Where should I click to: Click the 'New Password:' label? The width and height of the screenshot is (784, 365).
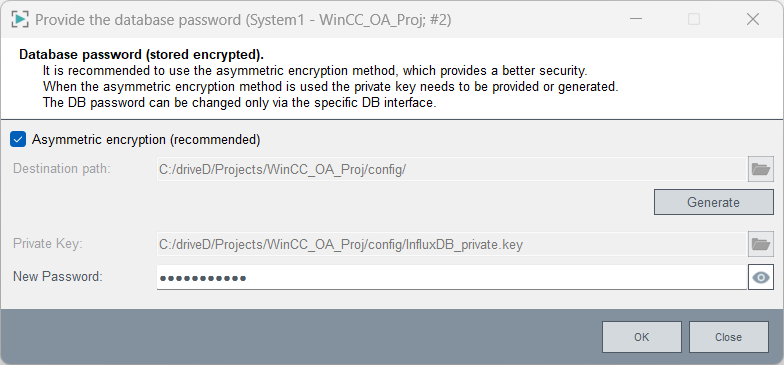[58, 276]
